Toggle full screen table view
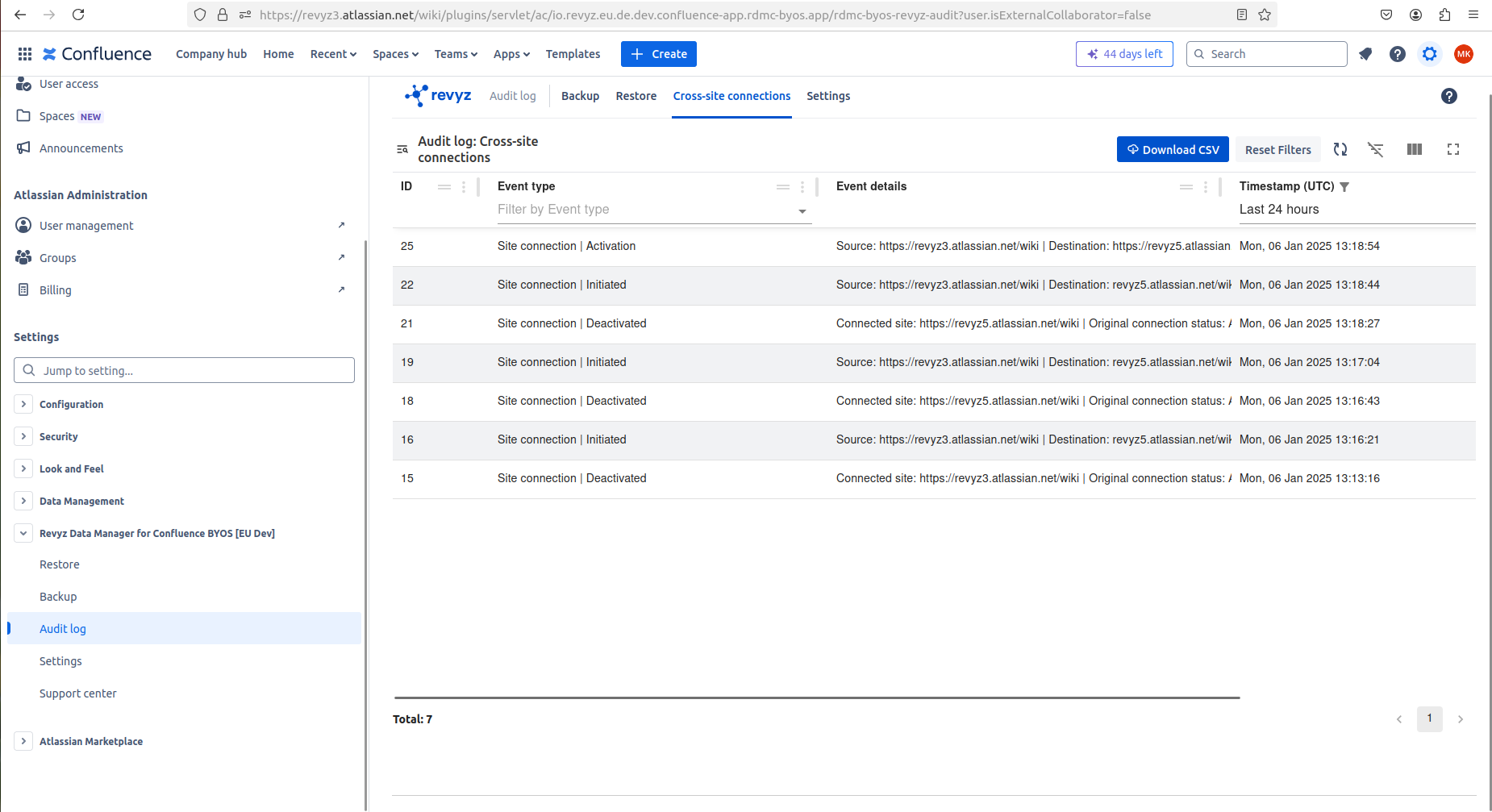 (x=1453, y=149)
